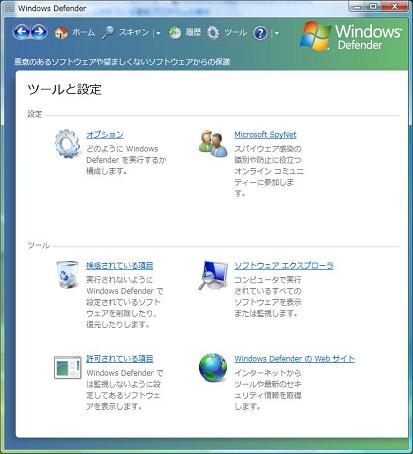
Task: Click the large Options gear icon
Action: 68,144
